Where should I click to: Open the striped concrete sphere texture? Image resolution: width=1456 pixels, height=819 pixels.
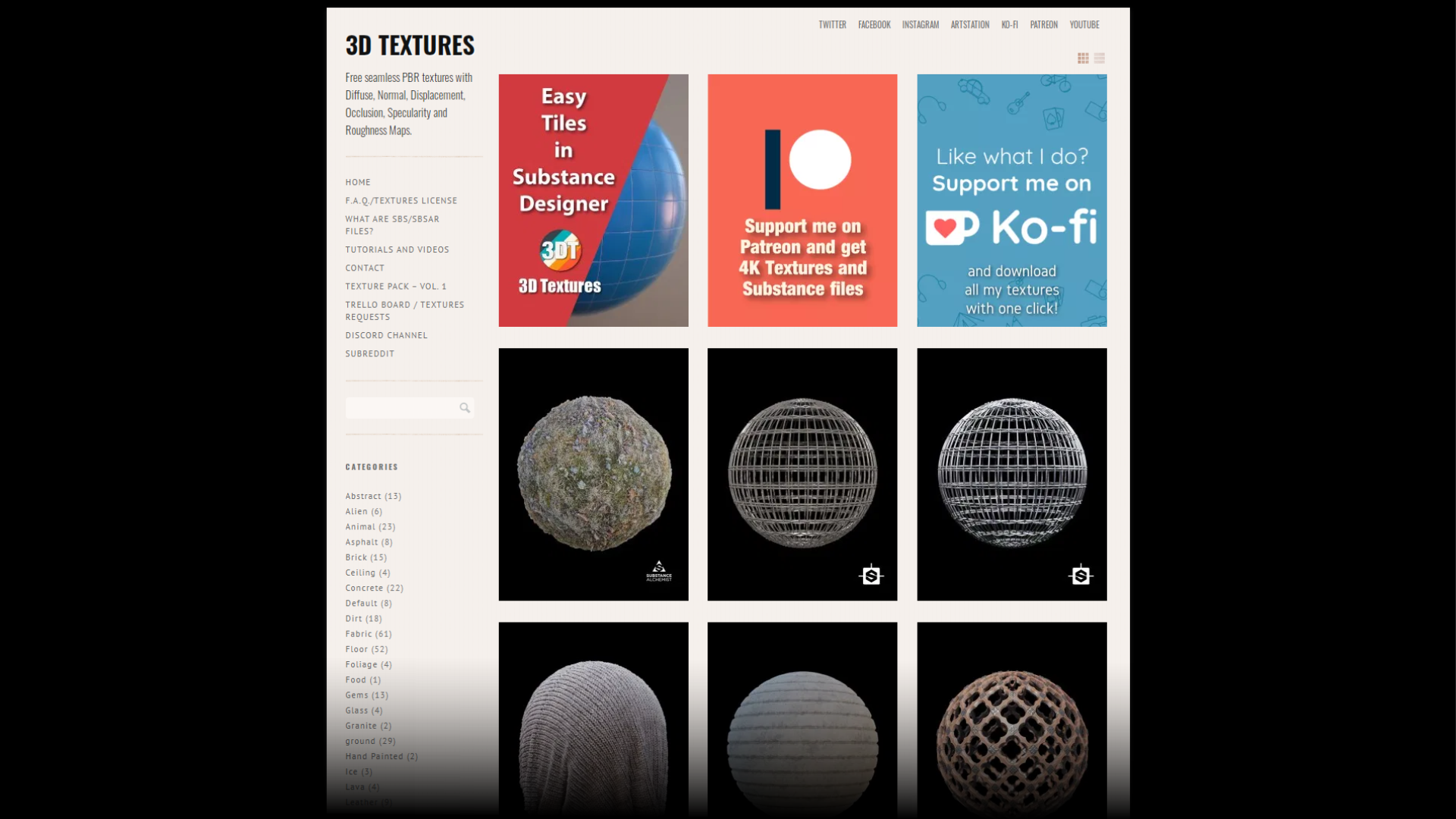point(802,720)
